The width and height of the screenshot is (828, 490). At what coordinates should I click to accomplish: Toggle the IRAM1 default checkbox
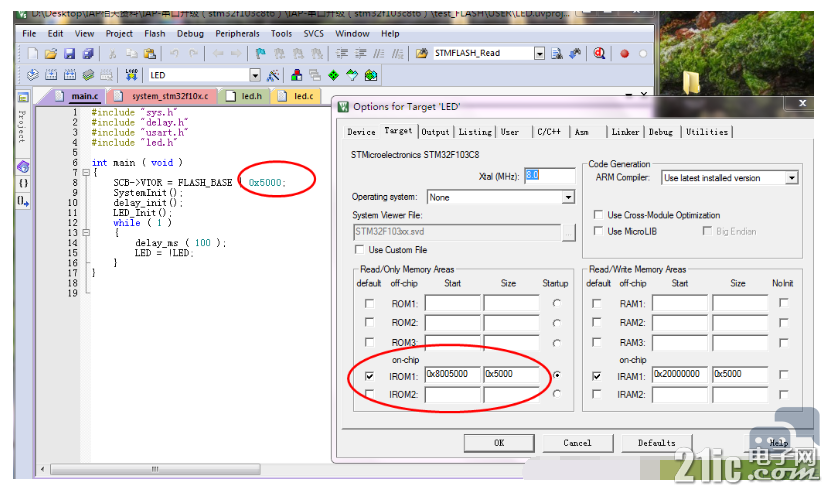(x=597, y=376)
